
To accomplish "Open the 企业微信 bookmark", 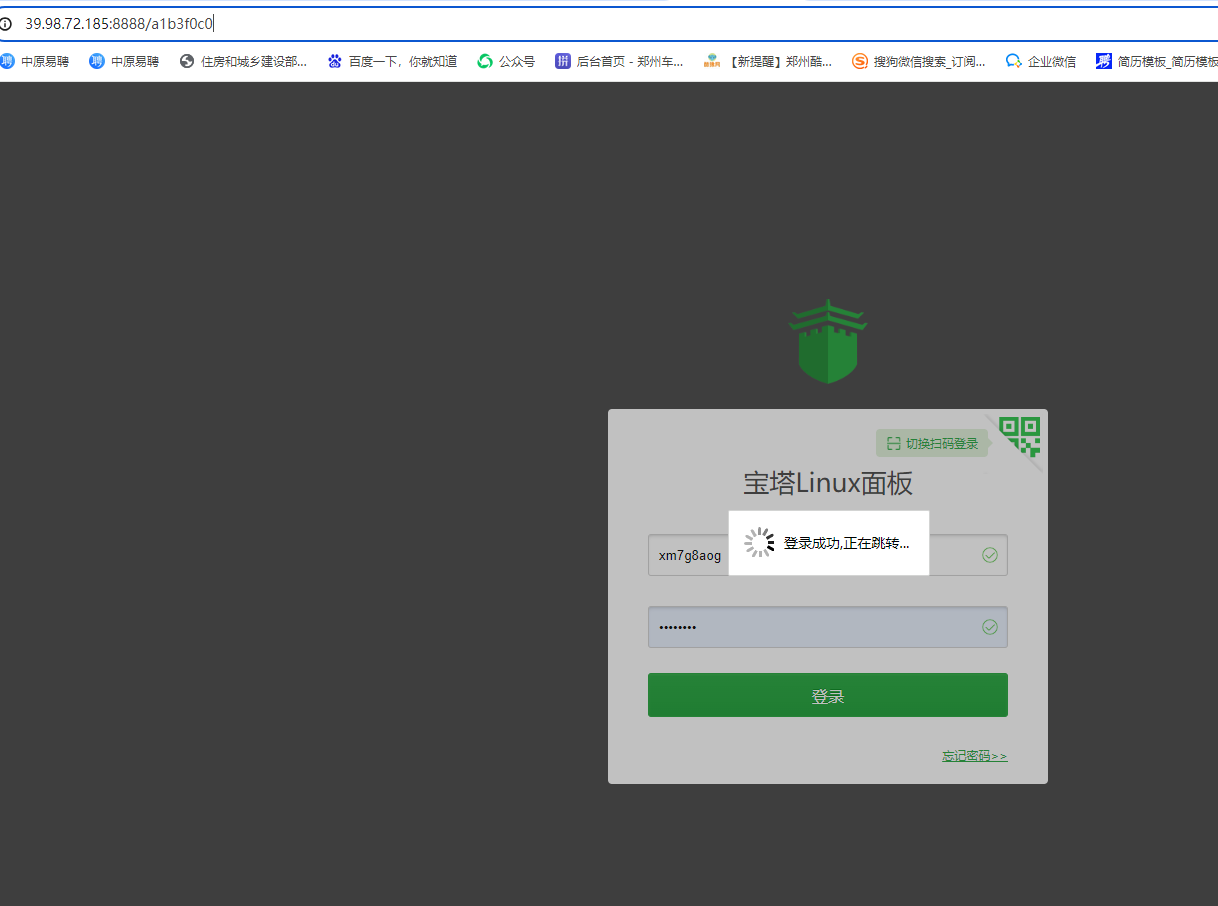I will 1041,61.
